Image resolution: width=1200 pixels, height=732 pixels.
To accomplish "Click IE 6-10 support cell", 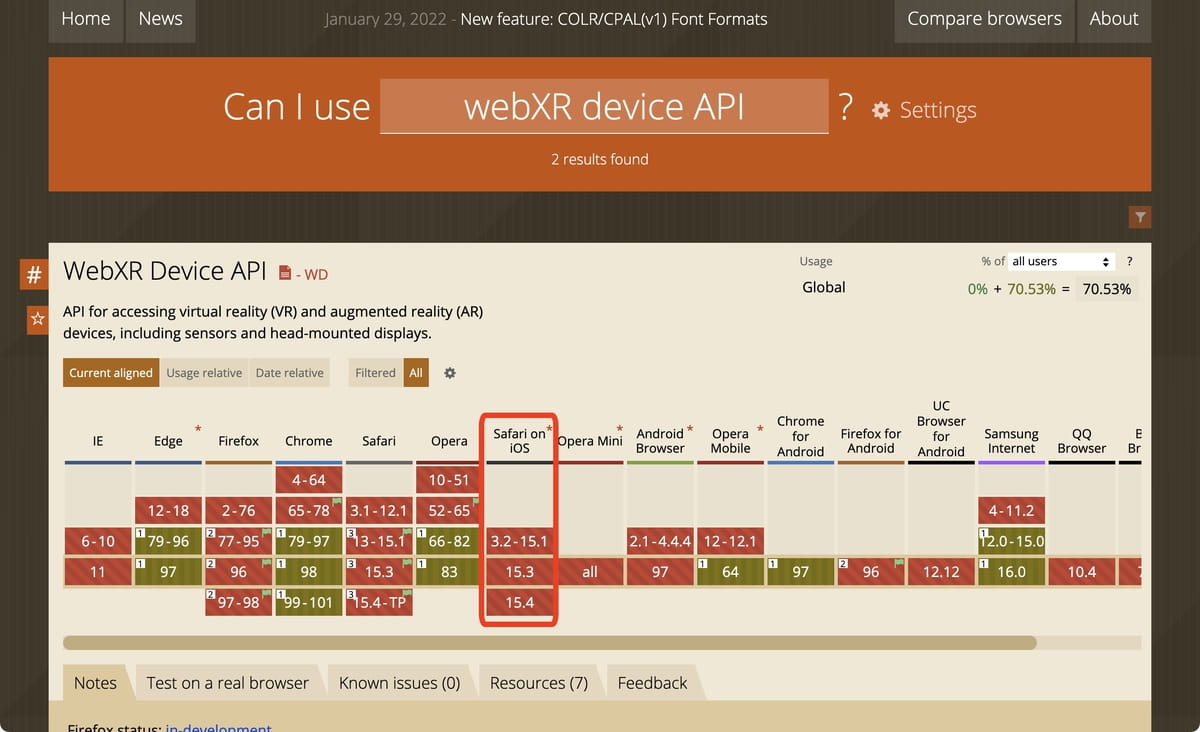I will coord(98,541).
